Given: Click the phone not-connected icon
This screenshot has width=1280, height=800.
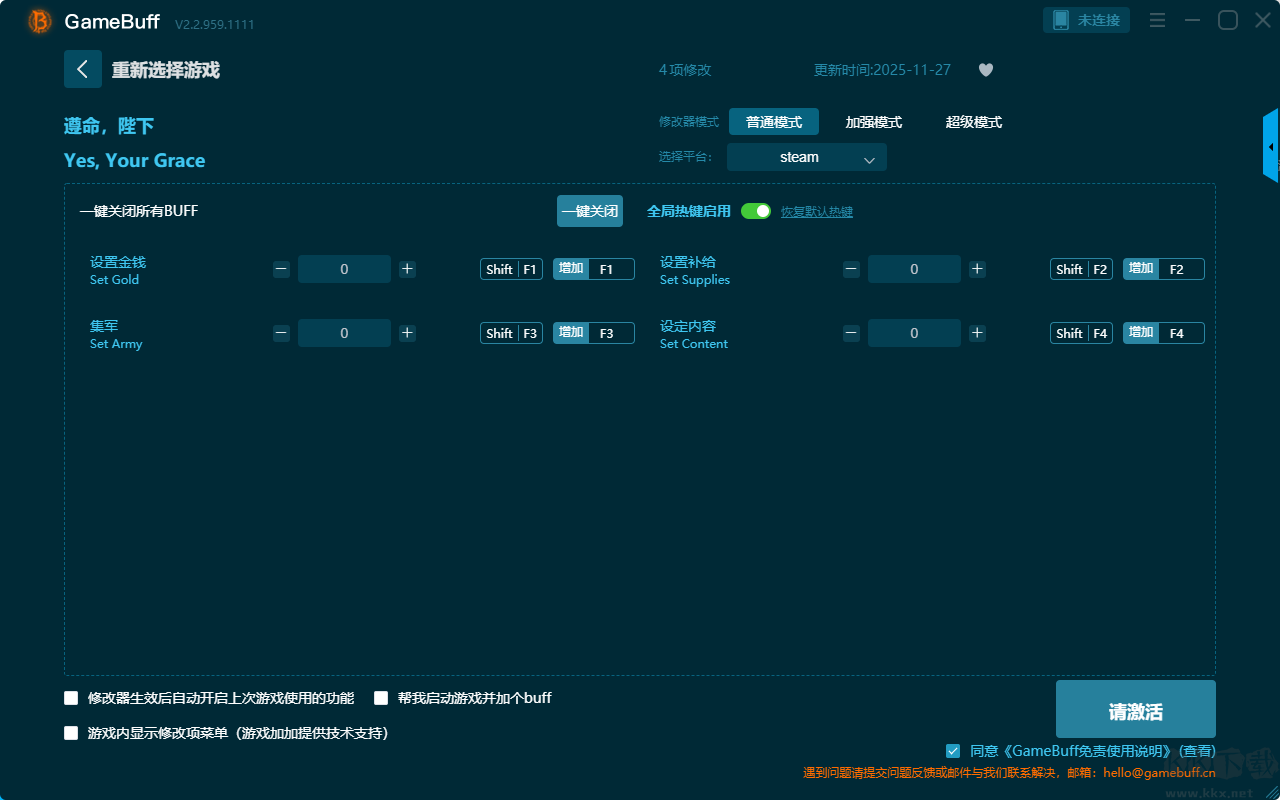Looking at the screenshot, I should (1061, 20).
